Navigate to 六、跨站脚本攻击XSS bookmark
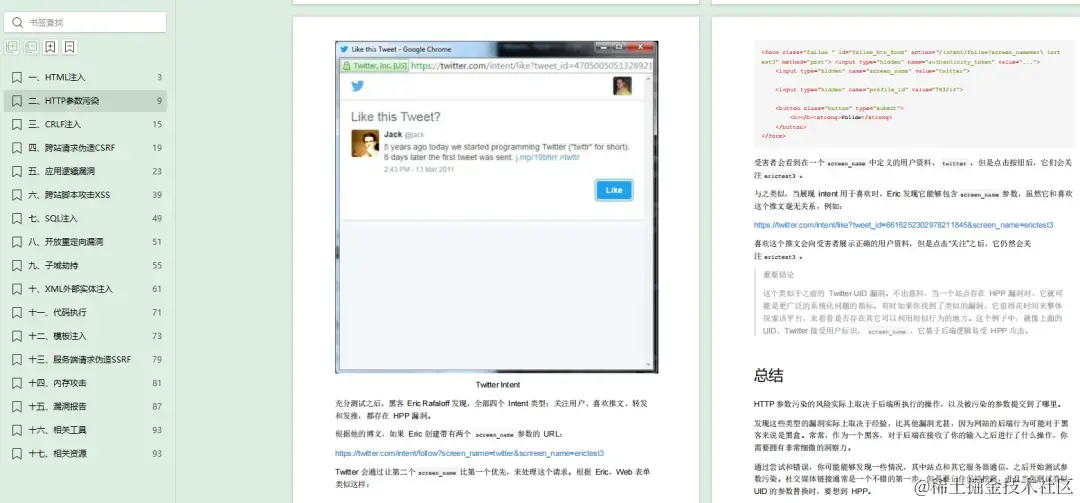The width and height of the screenshot is (1080, 503). click(85, 194)
